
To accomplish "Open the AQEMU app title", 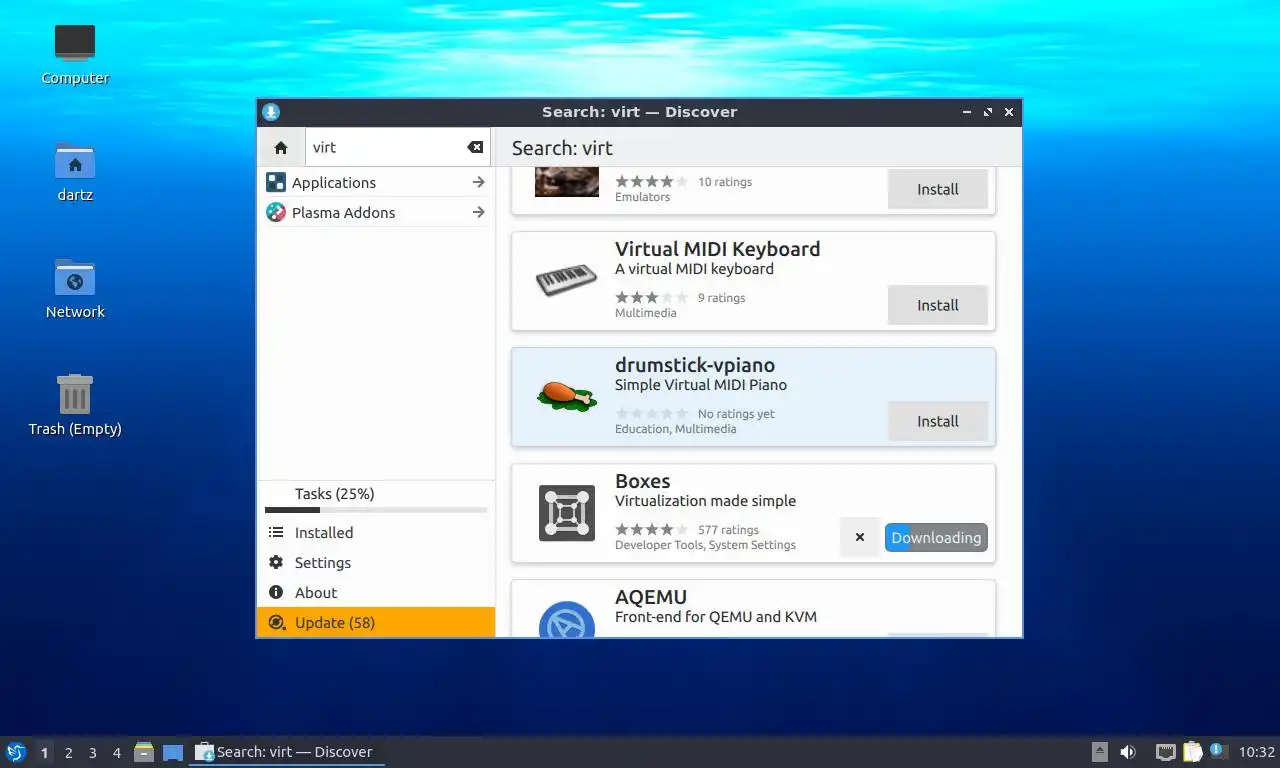I will [651, 597].
